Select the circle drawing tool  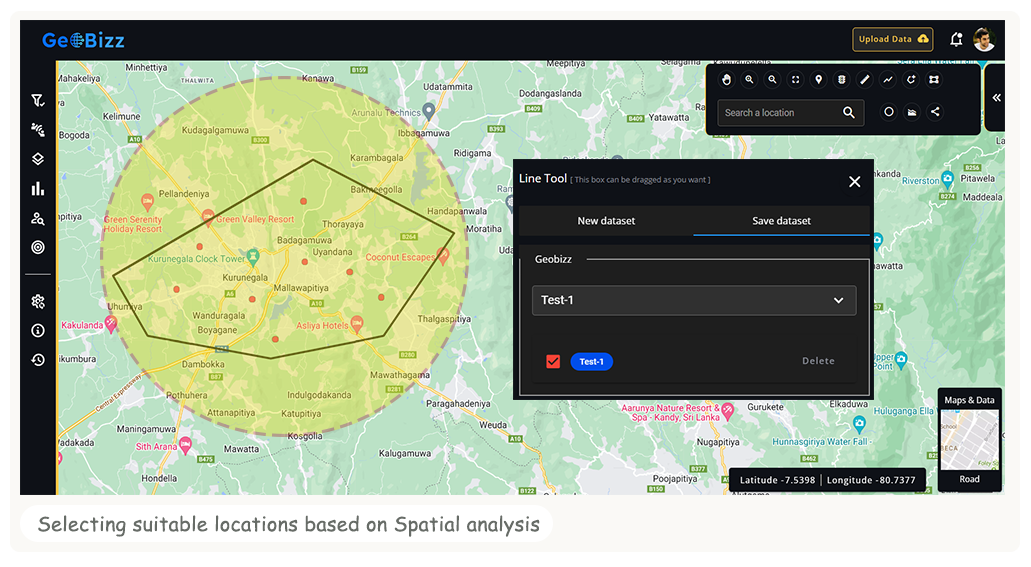coord(888,112)
